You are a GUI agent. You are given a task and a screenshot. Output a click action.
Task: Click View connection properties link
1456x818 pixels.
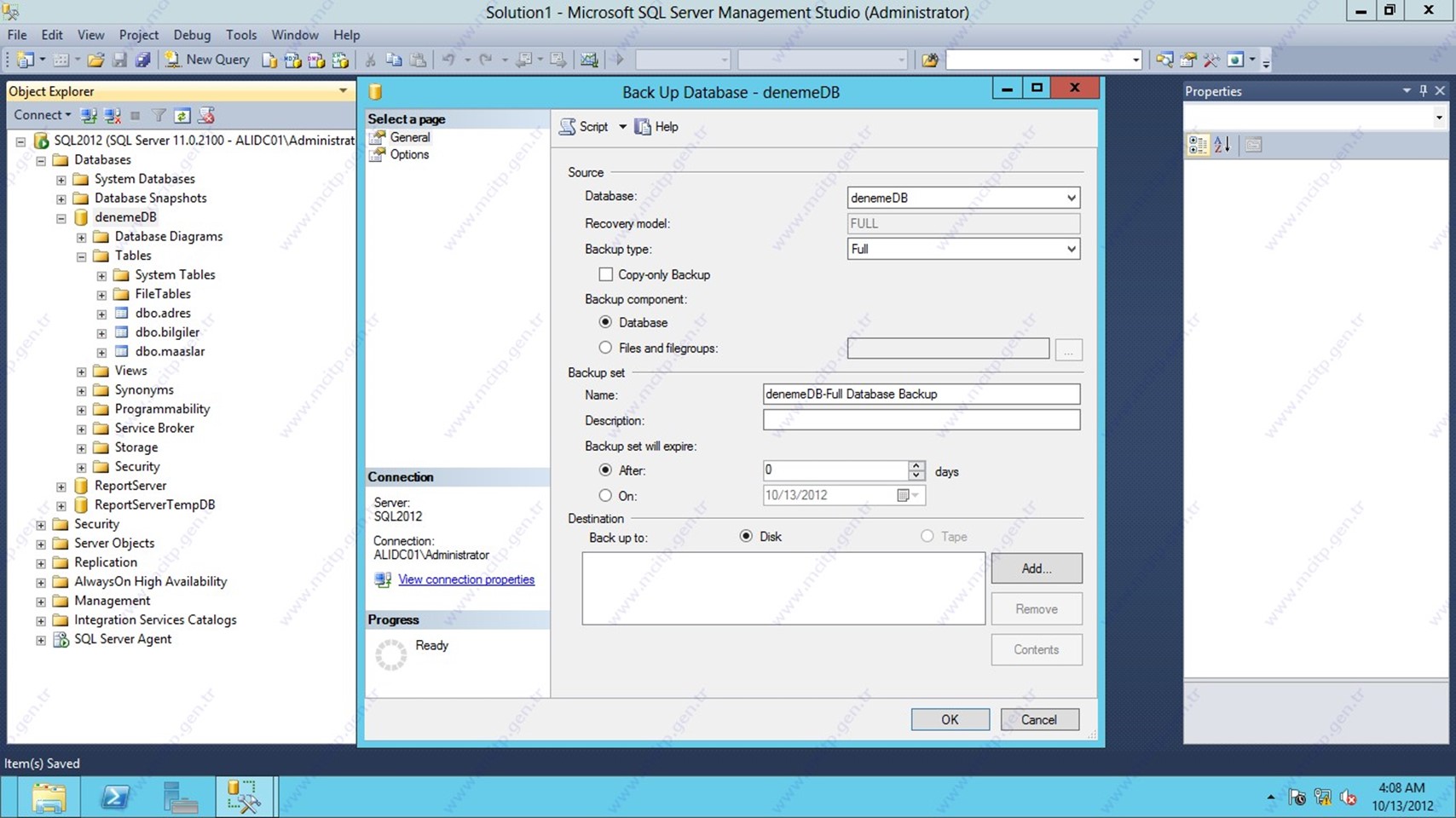pos(466,579)
